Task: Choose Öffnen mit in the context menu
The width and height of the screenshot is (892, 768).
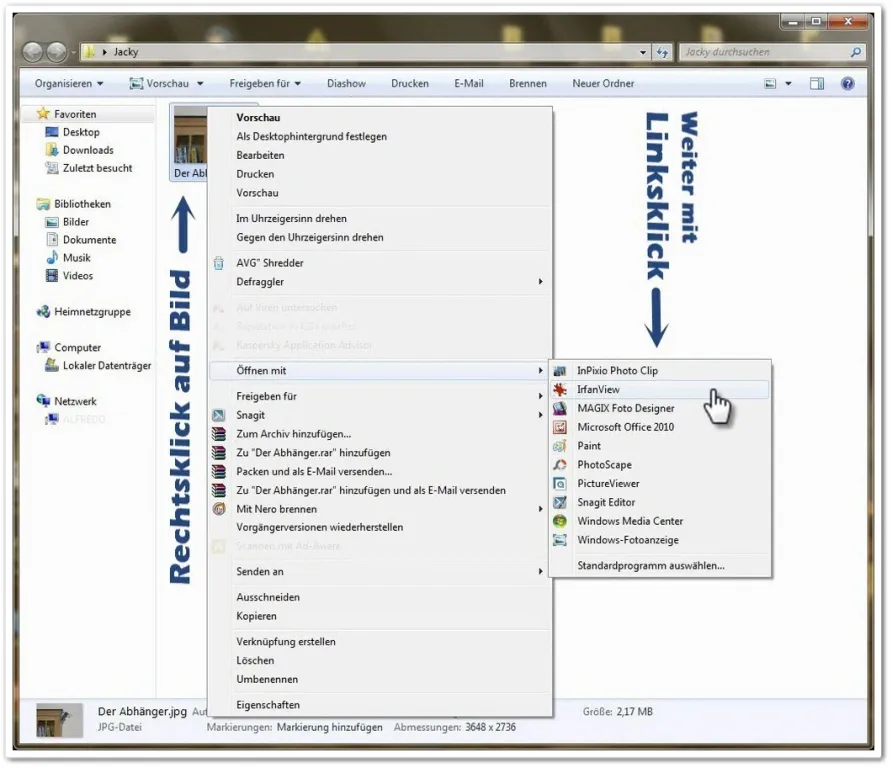Action: pyautogui.click(x=380, y=370)
